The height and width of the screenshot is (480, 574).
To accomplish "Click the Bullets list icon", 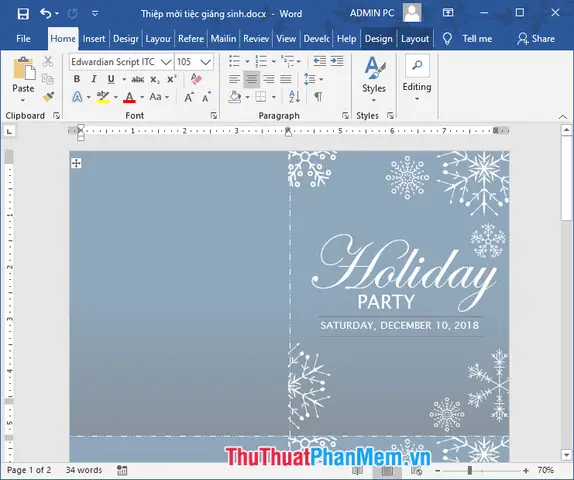I will pos(234,61).
